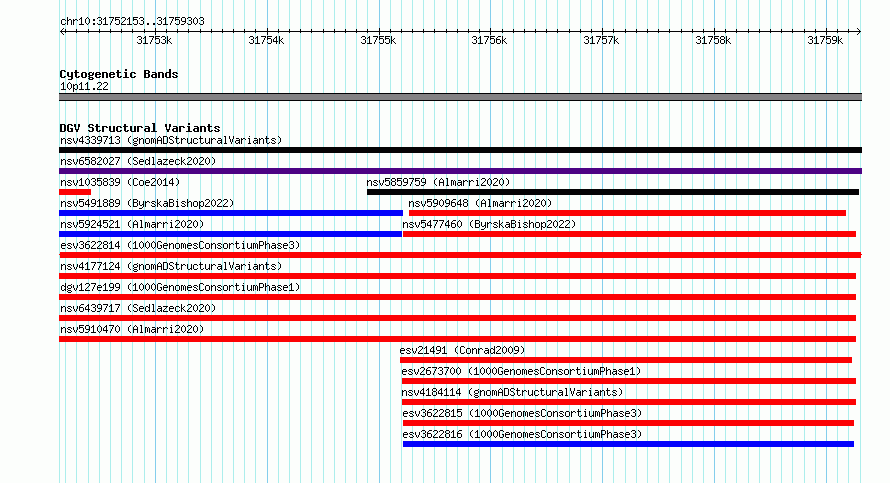Select the red nsv4177124 variant bar
The width and height of the screenshot is (890, 483).
coord(457,276)
